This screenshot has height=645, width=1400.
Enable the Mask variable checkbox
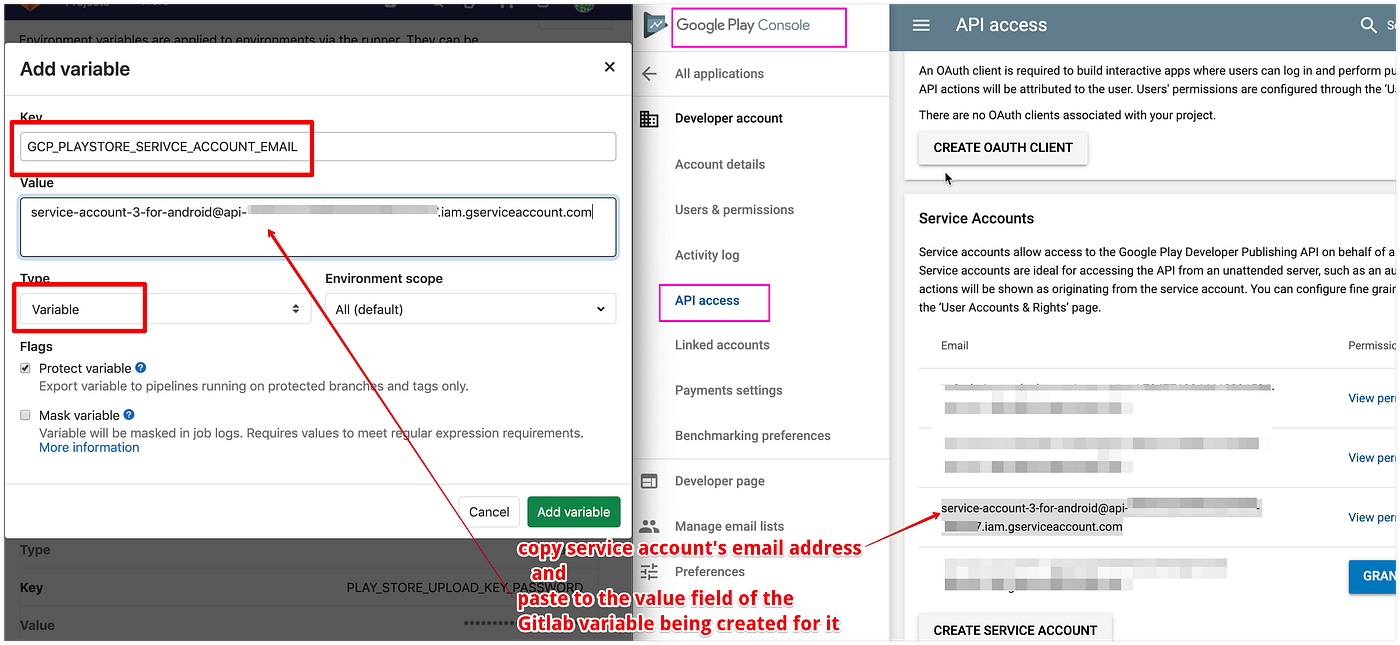point(24,415)
